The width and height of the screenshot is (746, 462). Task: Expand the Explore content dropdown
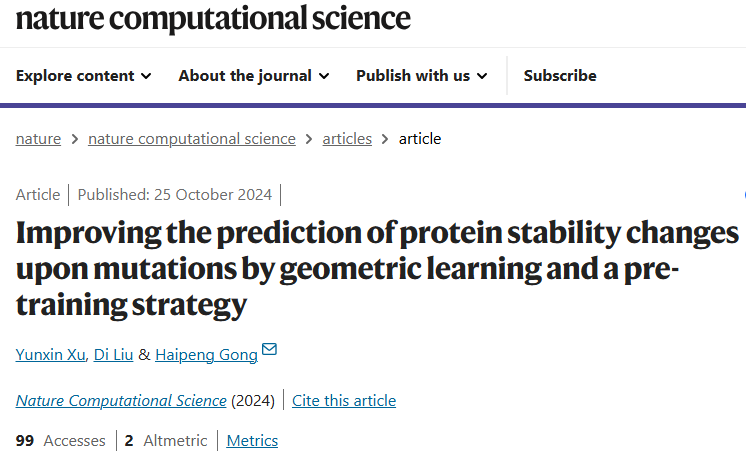(x=84, y=76)
